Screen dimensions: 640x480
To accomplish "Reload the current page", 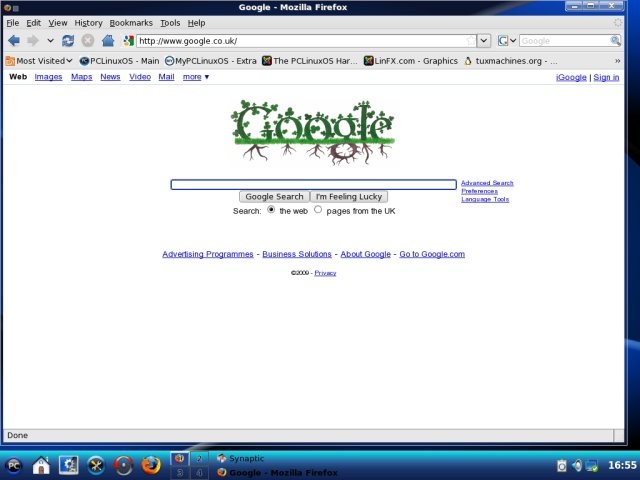I will [x=68, y=40].
